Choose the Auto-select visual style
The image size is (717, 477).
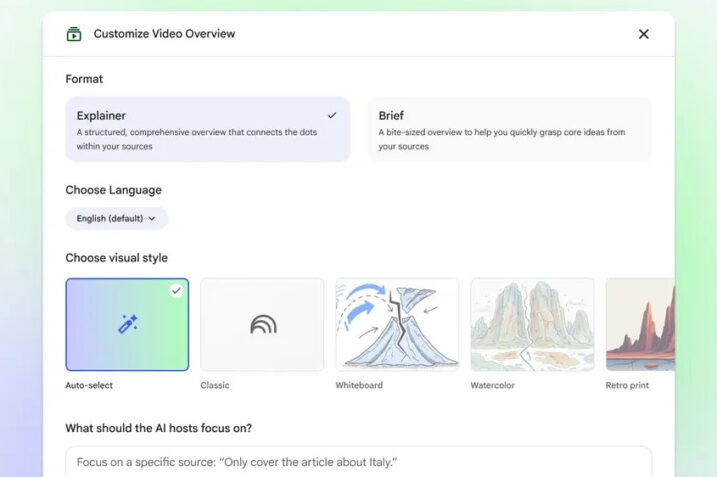pyautogui.click(x=127, y=324)
